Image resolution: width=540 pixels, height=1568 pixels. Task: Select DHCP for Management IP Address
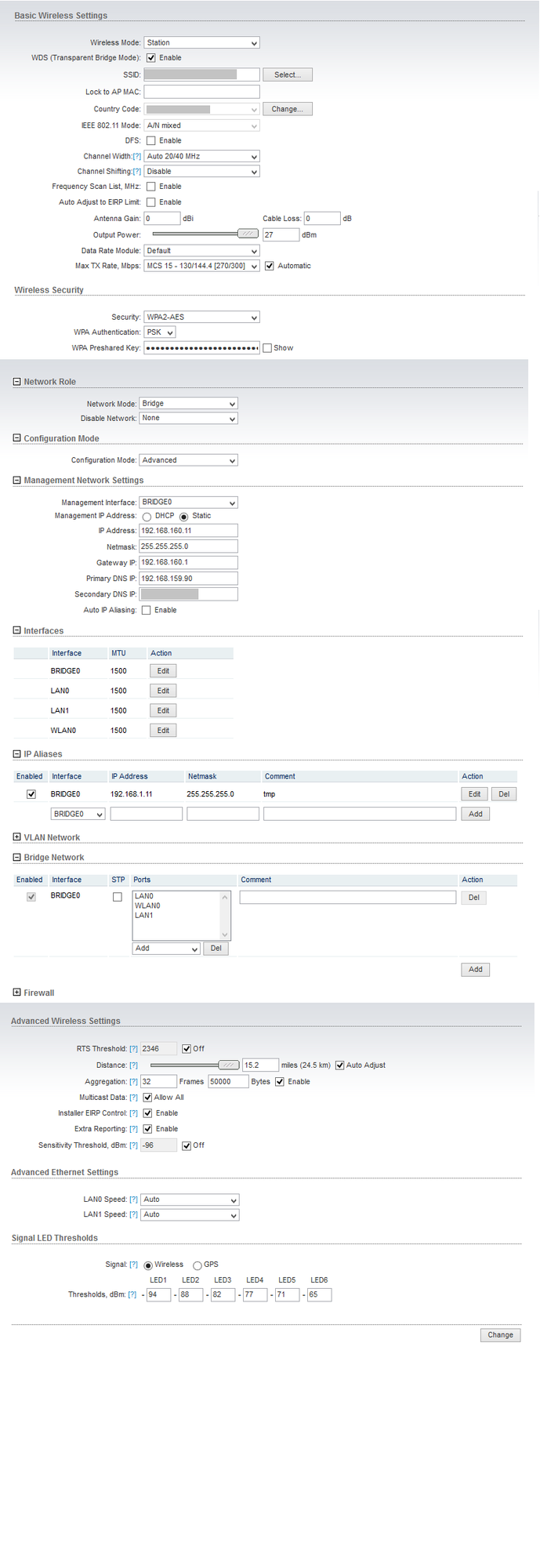[147, 517]
